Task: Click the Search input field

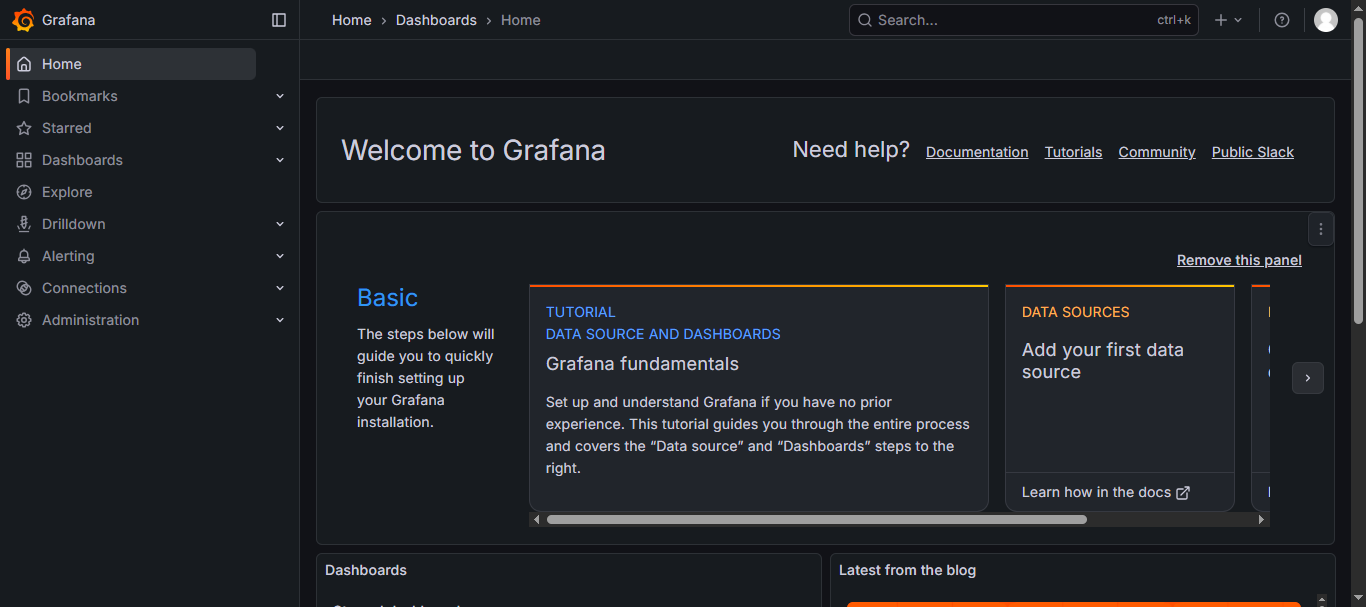Action: tap(1024, 20)
